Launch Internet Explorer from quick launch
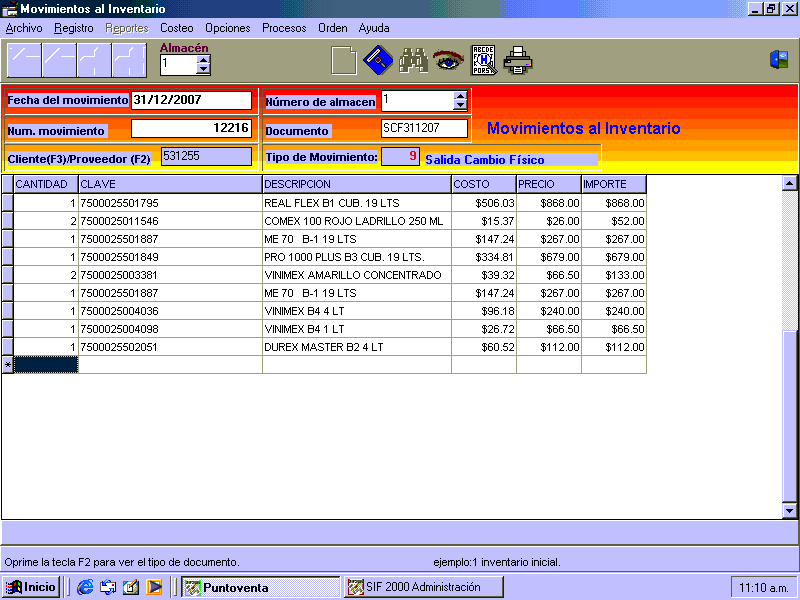The image size is (800, 600). coord(85,587)
